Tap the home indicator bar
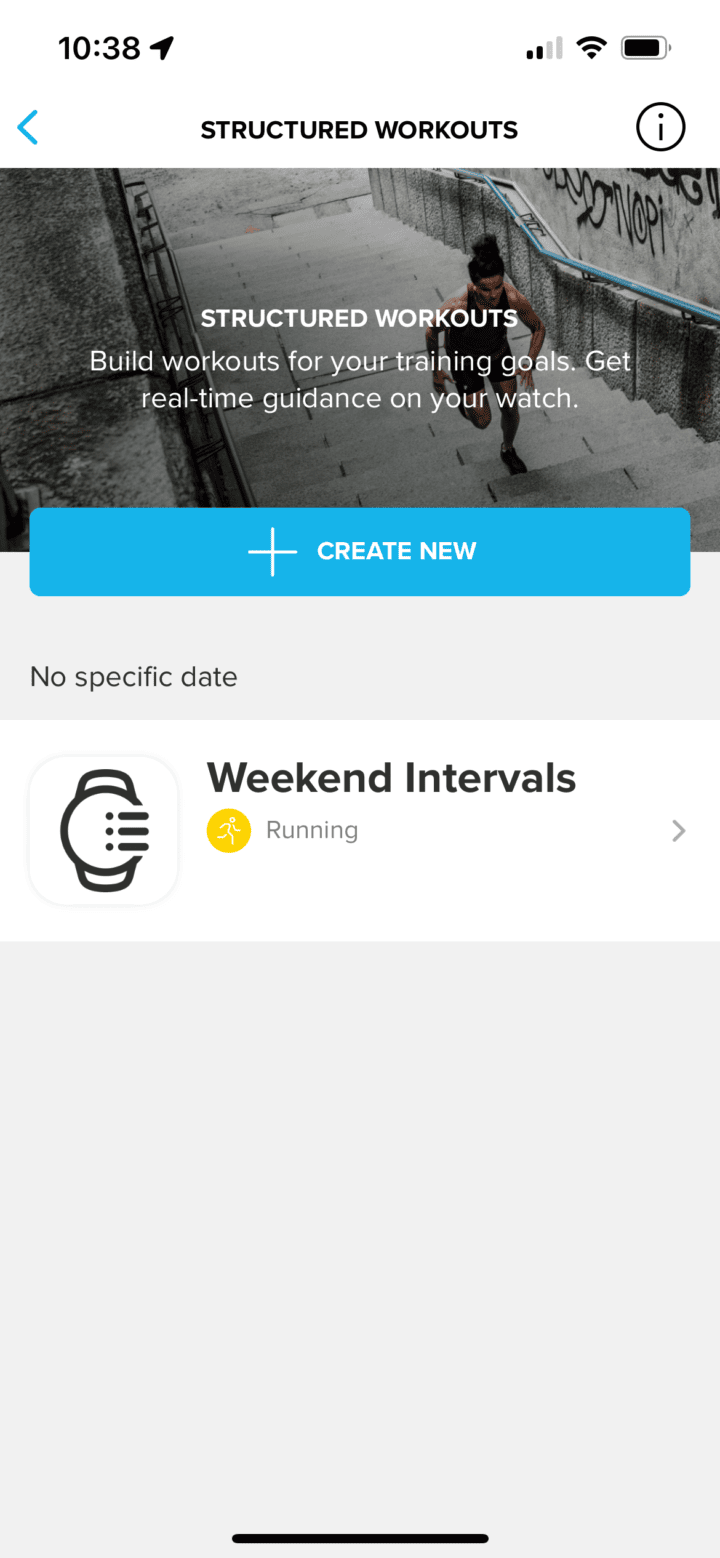720x1558 pixels. (x=360, y=1538)
